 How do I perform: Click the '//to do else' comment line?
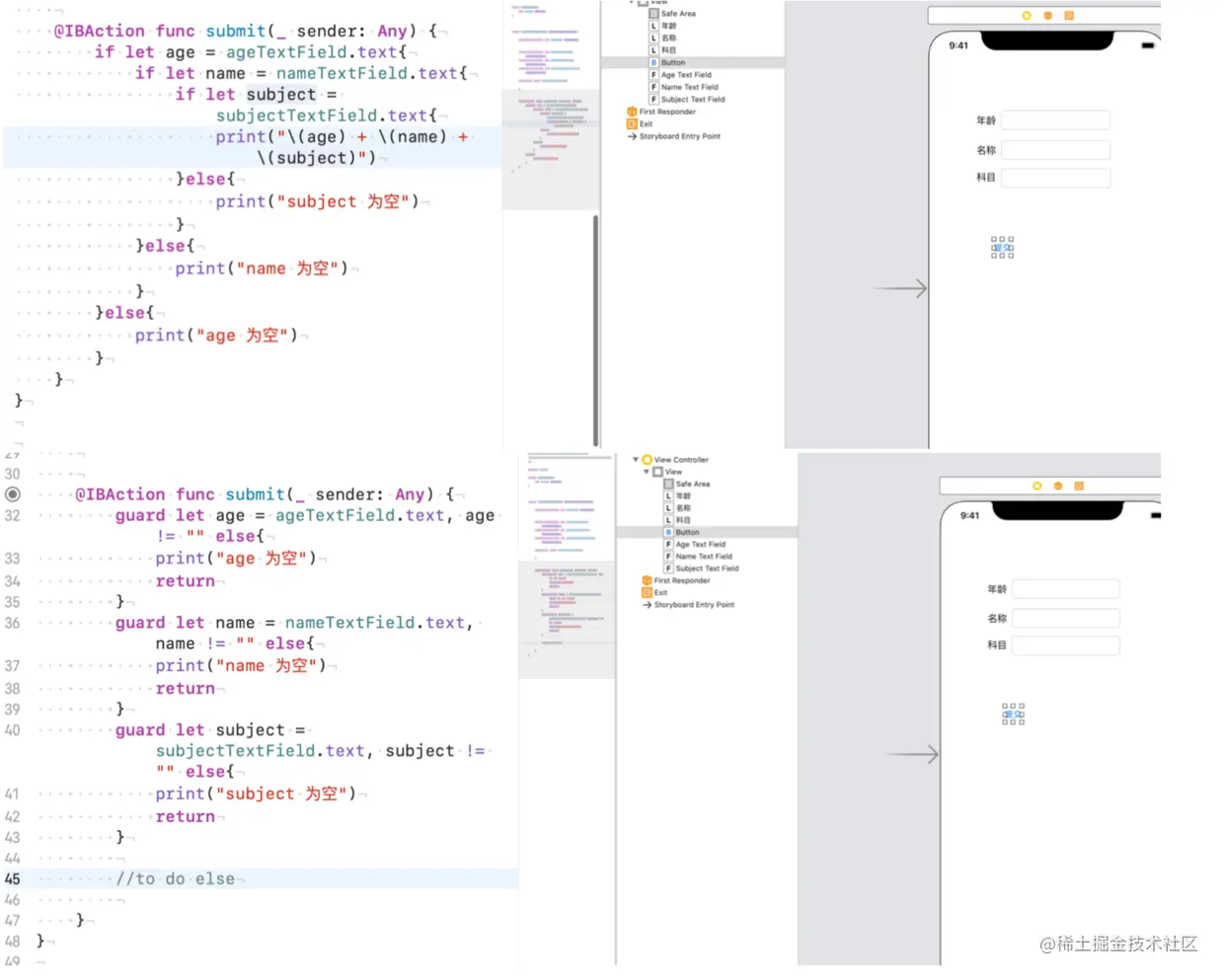(175, 879)
